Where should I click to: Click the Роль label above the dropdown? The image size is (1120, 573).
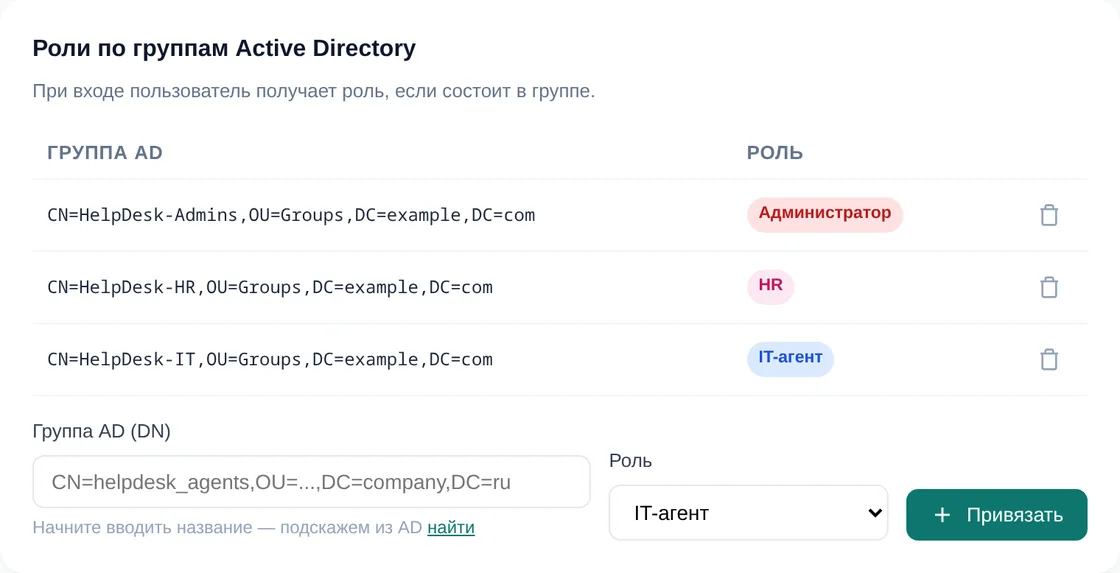pyautogui.click(x=631, y=461)
